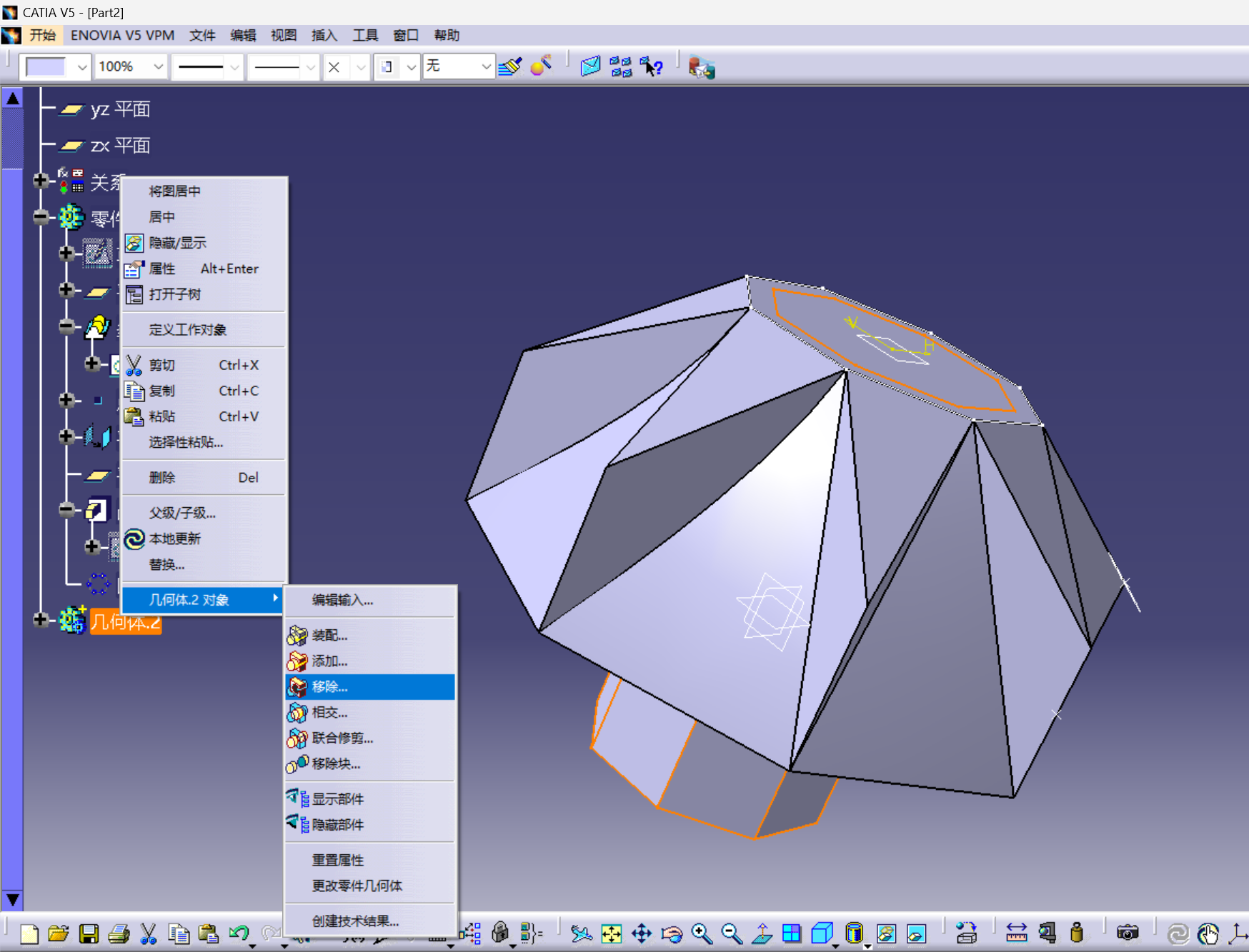This screenshot has width=1249, height=952.
Task: Select the highlighted 几何体.2 tree item
Action: 126,621
